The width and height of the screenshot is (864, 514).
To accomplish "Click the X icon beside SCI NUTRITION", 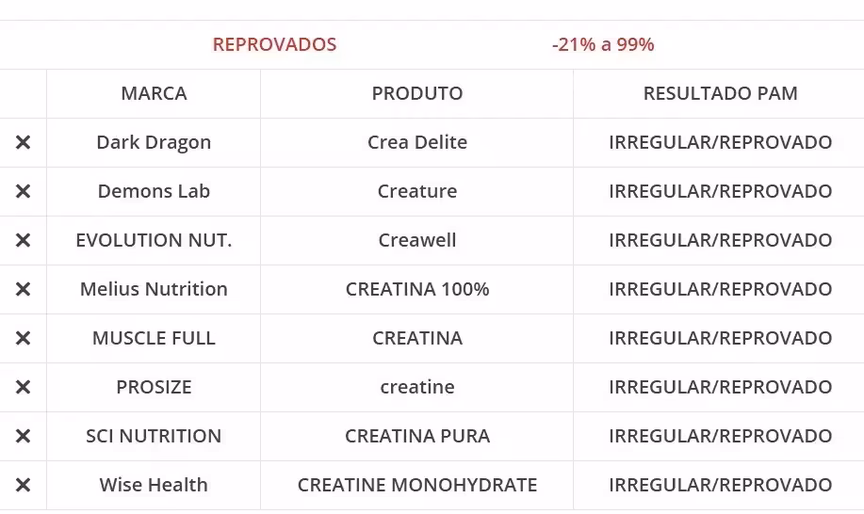I will (x=23, y=437).
